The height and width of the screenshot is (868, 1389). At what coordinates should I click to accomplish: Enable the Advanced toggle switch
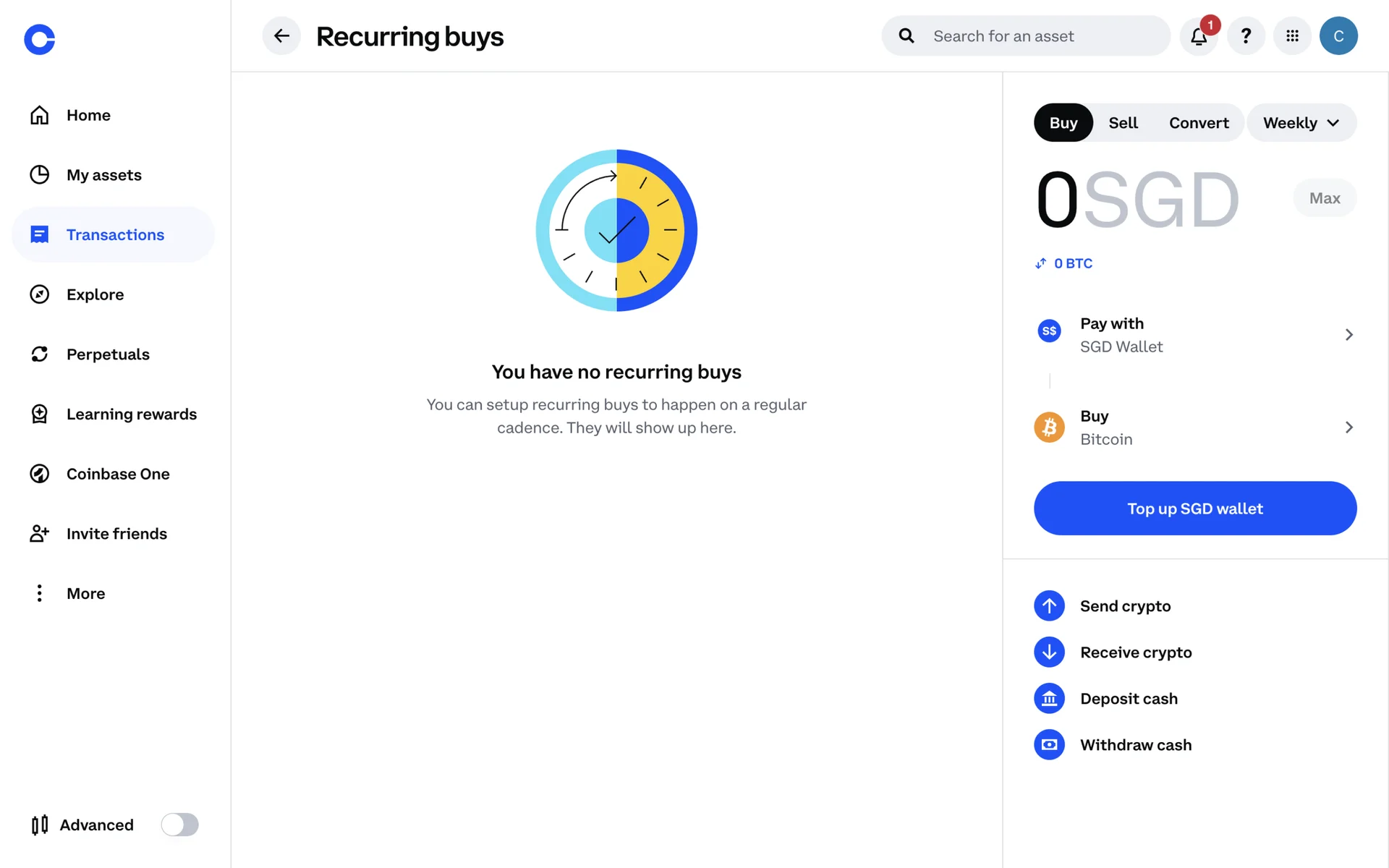point(179,825)
